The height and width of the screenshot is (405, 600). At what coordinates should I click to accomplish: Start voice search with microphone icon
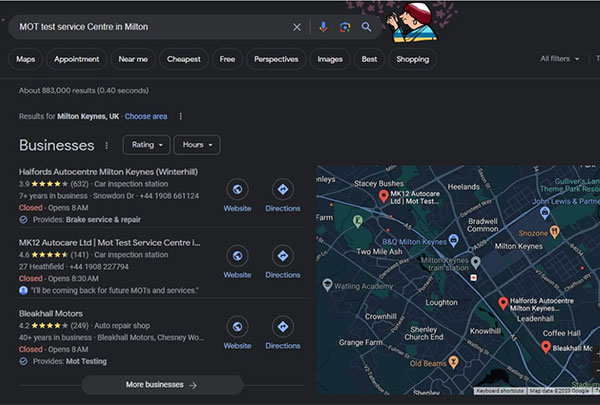323,27
